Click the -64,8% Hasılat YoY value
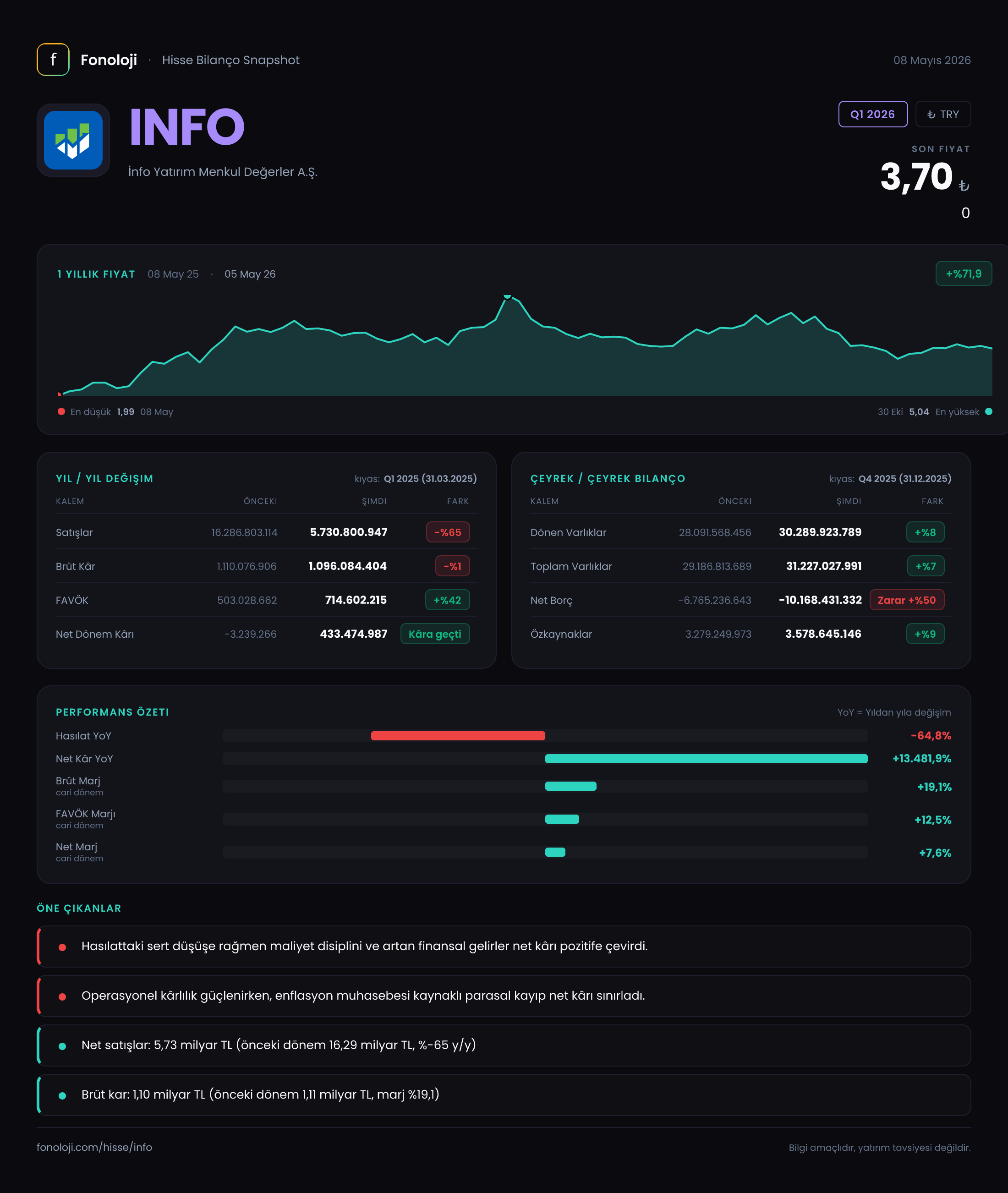1008x1193 pixels. pyautogui.click(x=931, y=736)
